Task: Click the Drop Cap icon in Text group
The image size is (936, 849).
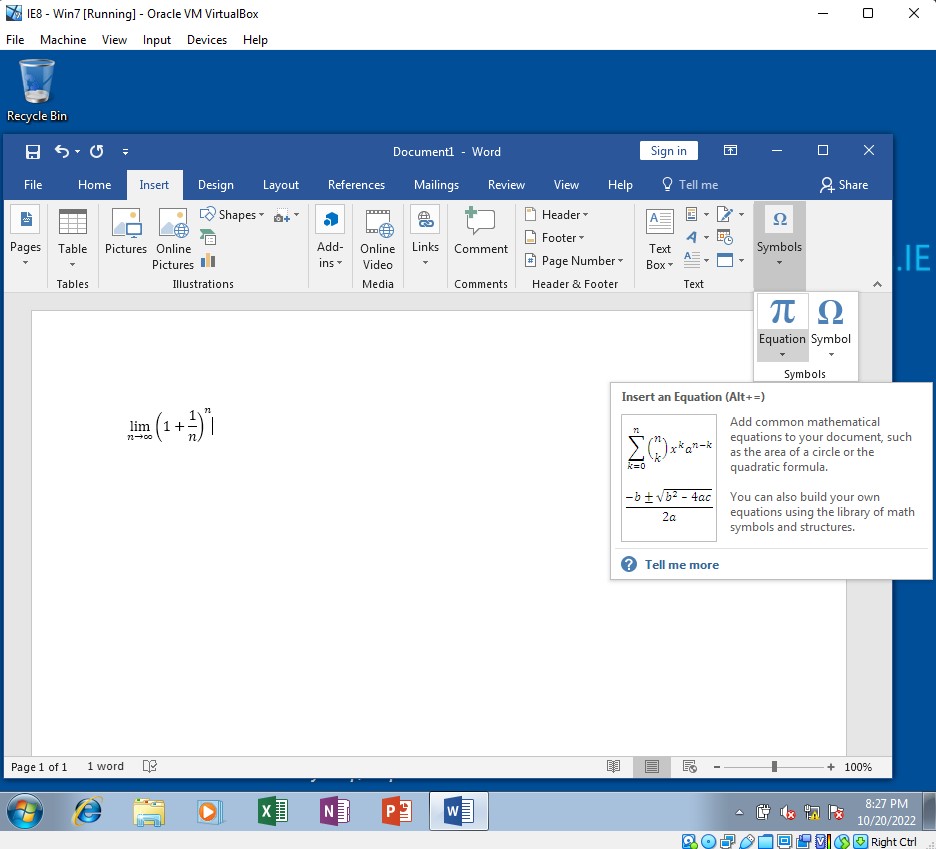Action: click(x=697, y=260)
